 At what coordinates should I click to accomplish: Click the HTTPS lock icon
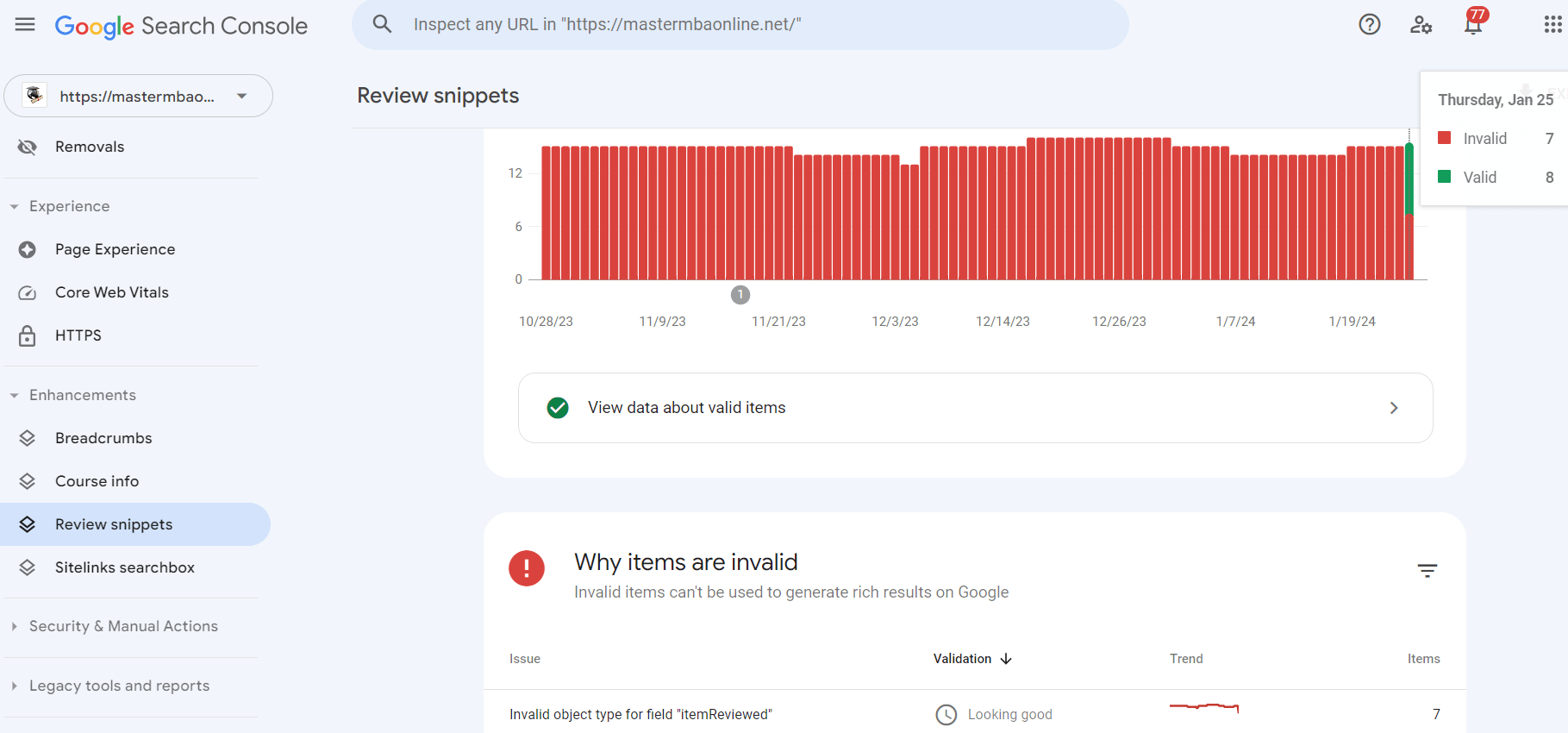28,335
